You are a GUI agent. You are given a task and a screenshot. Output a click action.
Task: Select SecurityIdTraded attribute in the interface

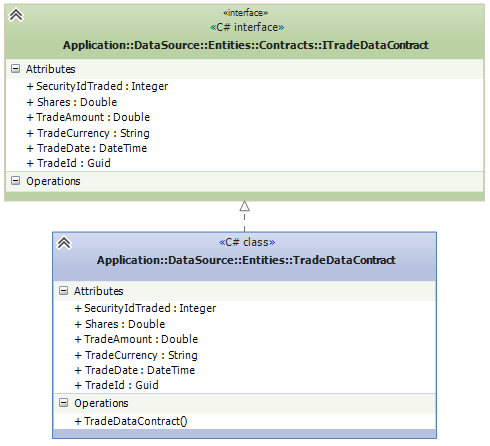(x=97, y=86)
